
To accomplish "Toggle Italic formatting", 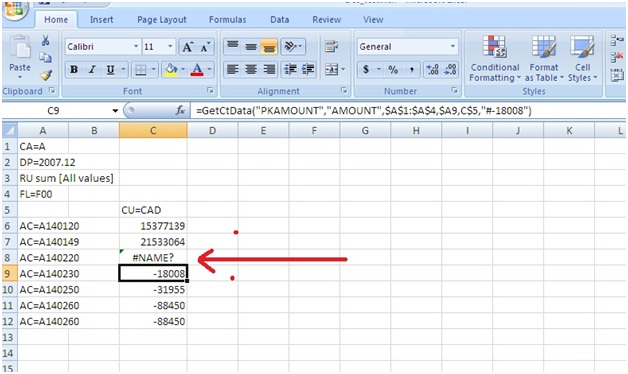I will pyautogui.click(x=92, y=70).
